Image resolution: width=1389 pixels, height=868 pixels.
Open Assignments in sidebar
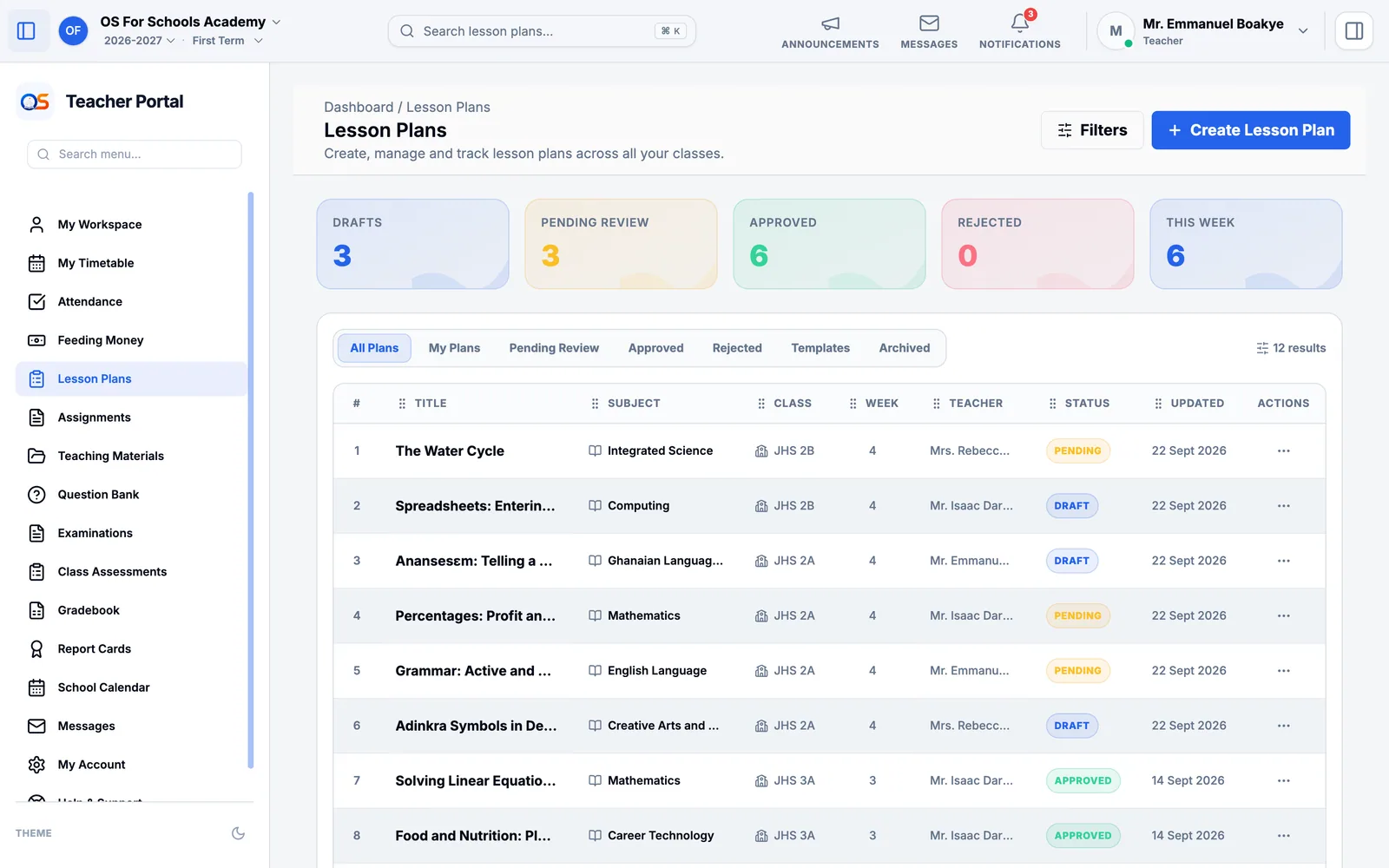(132, 418)
